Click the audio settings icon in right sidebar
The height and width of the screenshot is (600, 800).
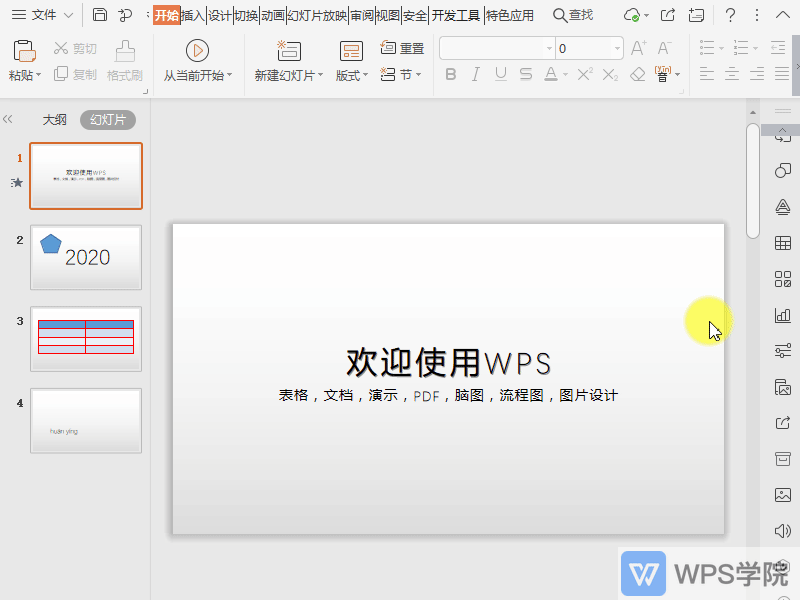782,531
